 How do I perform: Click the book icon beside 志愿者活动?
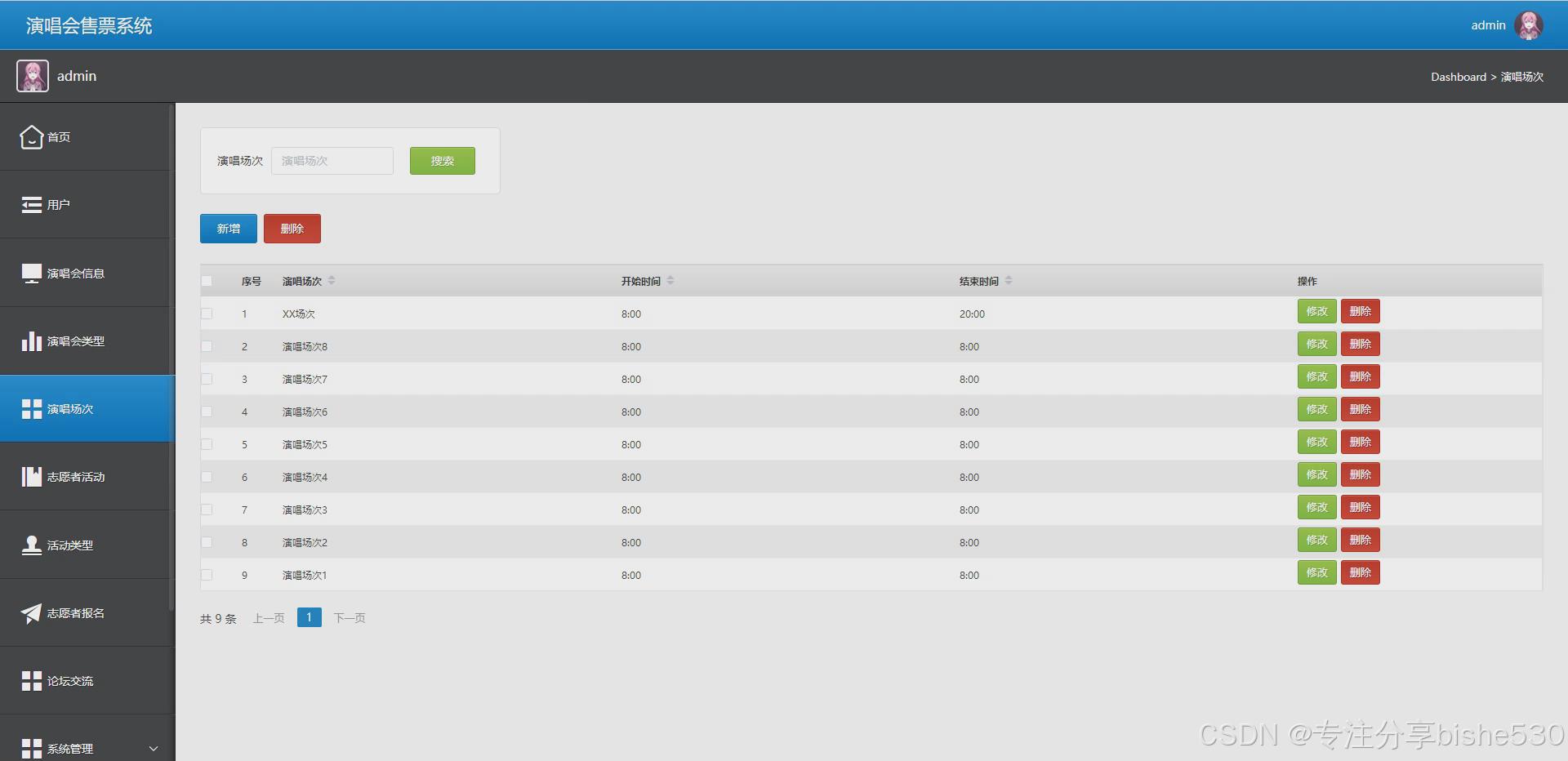(32, 477)
